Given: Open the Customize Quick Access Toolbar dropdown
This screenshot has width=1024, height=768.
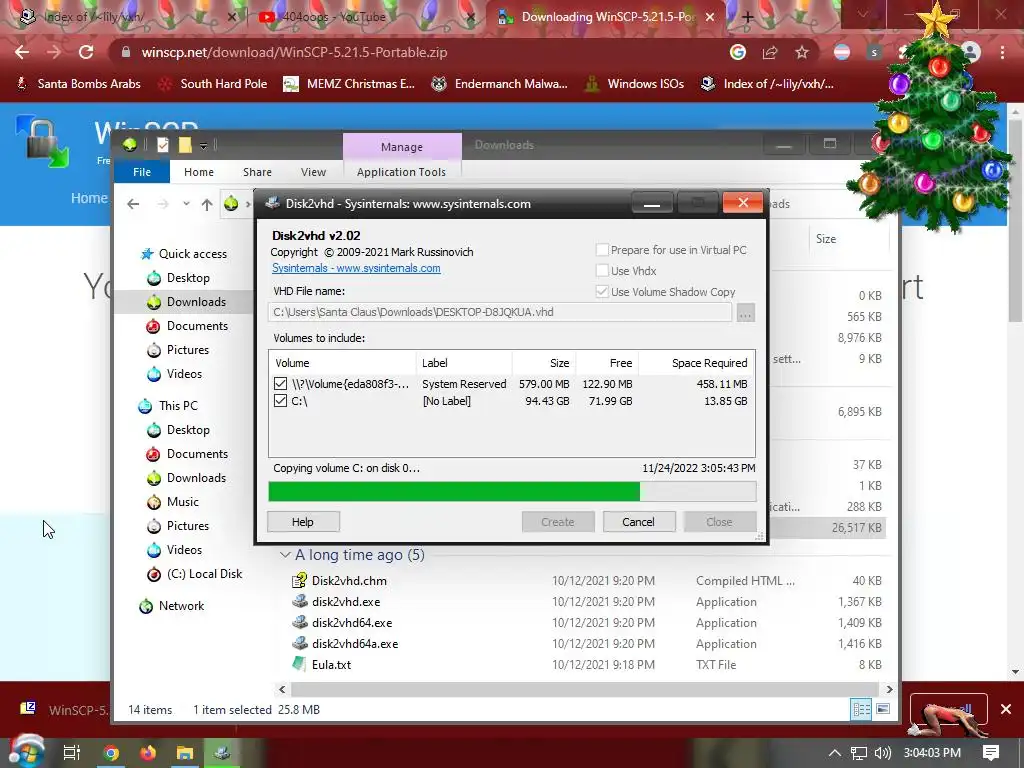Looking at the screenshot, I should click(204, 146).
